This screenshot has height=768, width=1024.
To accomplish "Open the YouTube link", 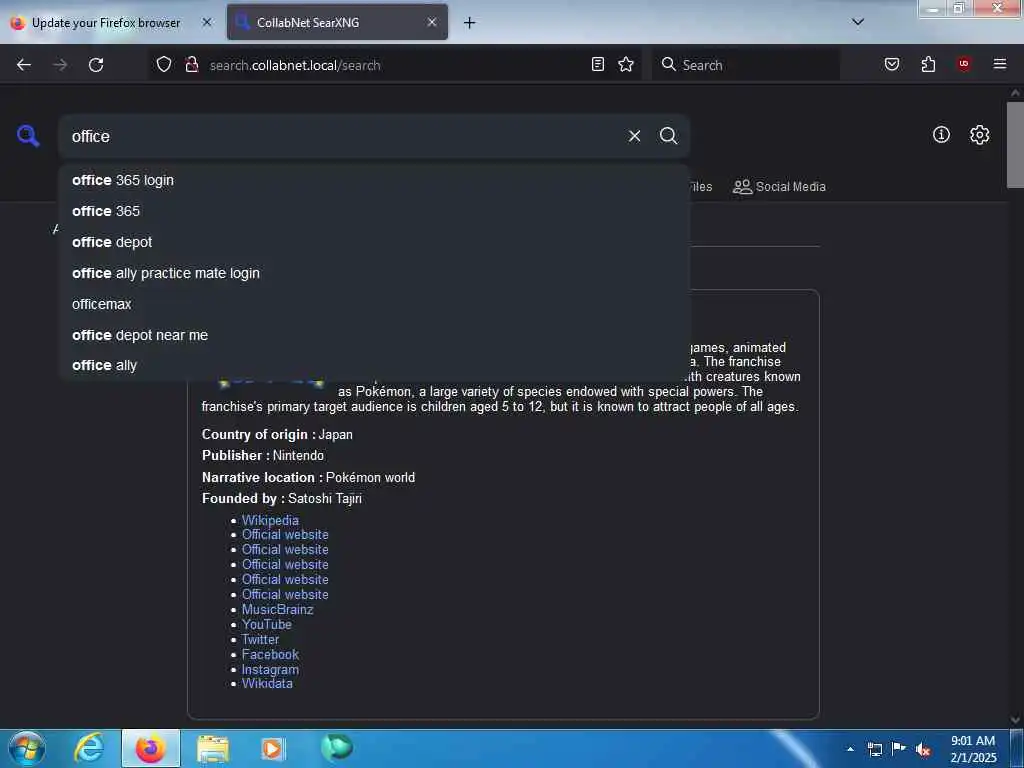I will 266,624.
